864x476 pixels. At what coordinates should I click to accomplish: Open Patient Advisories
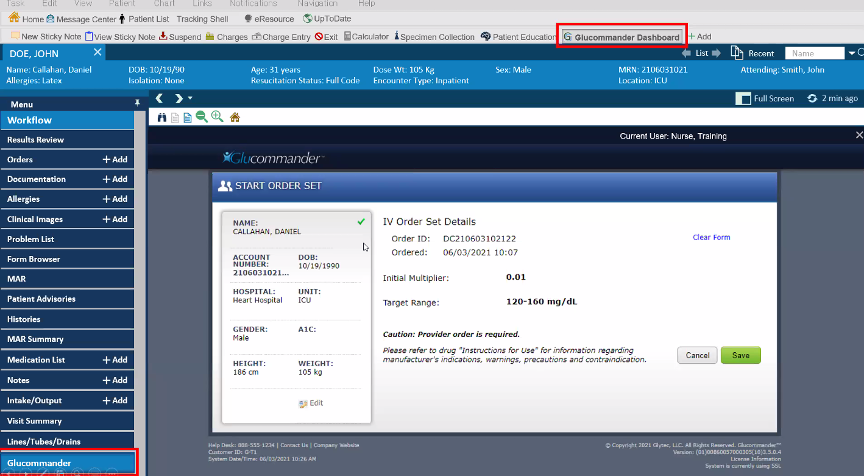pyautogui.click(x=67, y=299)
